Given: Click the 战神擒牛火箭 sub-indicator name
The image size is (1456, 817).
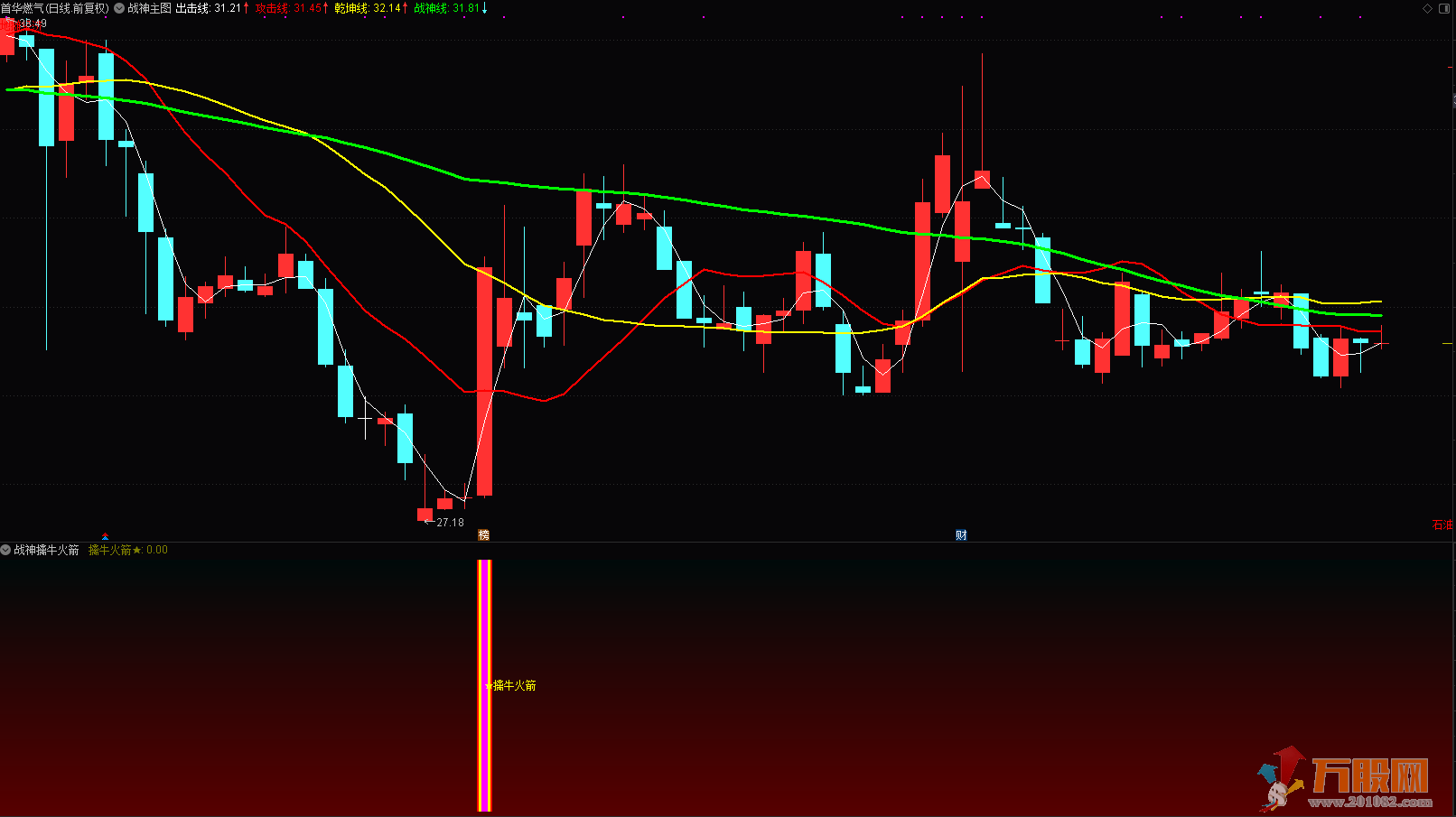Looking at the screenshot, I should tap(46, 550).
